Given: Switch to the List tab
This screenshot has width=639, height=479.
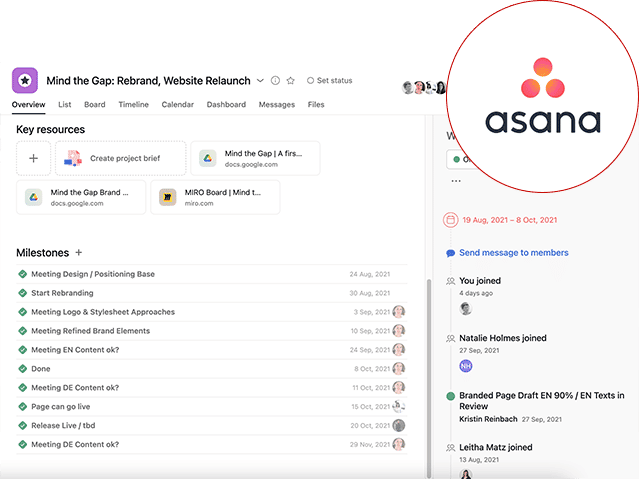Looking at the screenshot, I should pyautogui.click(x=64, y=105).
